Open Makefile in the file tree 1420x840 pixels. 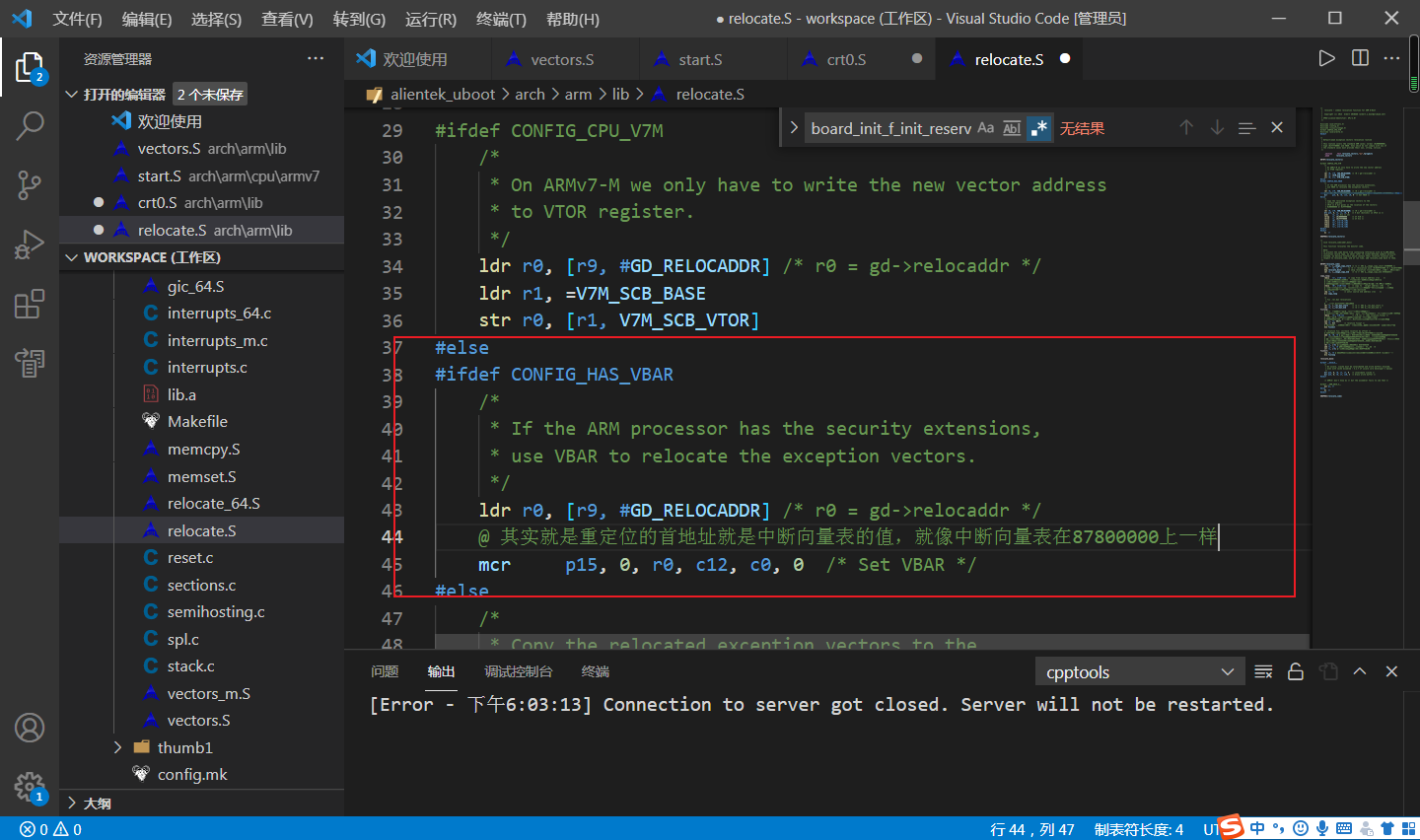pos(197,421)
